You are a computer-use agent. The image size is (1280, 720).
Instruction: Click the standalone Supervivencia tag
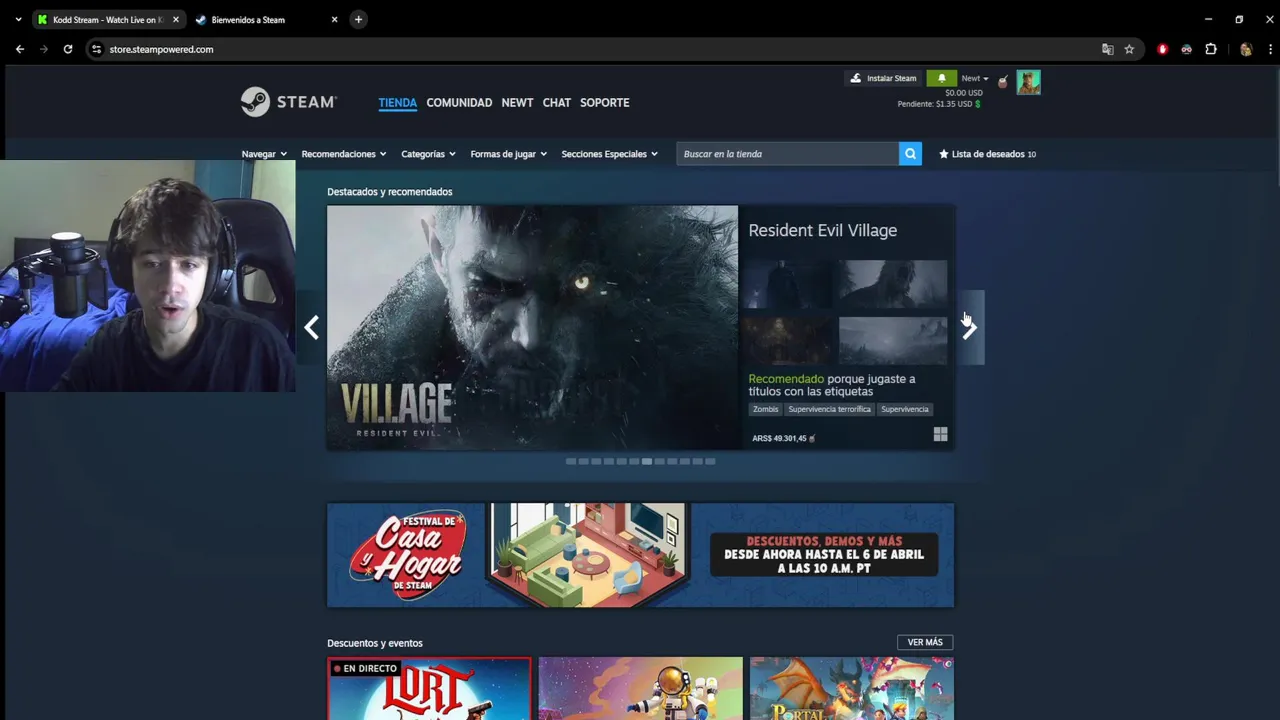[904, 409]
